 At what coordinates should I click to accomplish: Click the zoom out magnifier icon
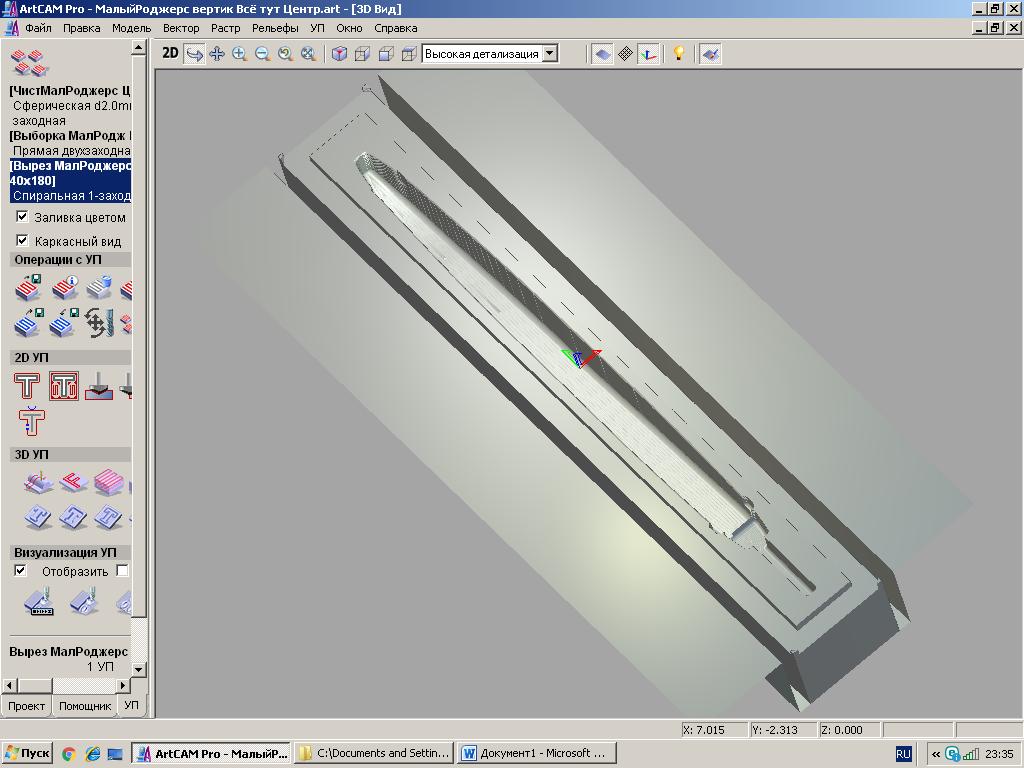(263, 54)
